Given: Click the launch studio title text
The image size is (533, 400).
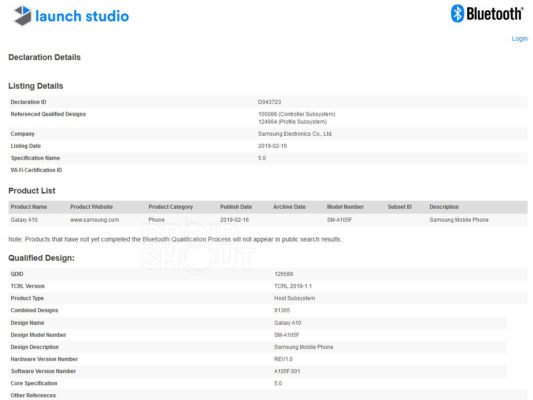Looking at the screenshot, I should pyautogui.click(x=82, y=16).
